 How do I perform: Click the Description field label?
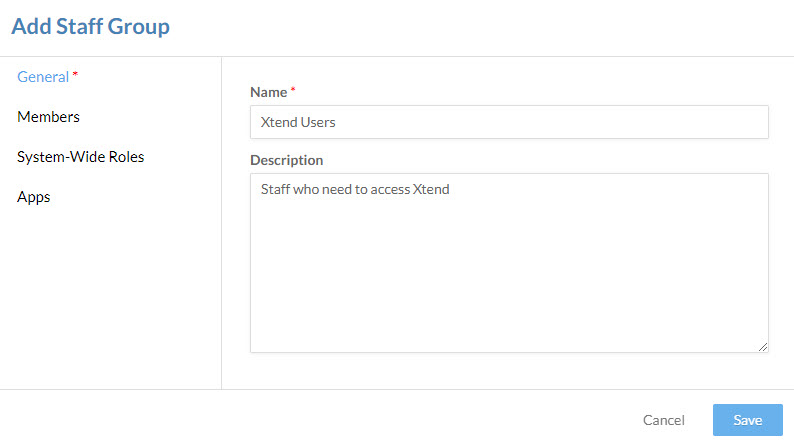click(287, 160)
